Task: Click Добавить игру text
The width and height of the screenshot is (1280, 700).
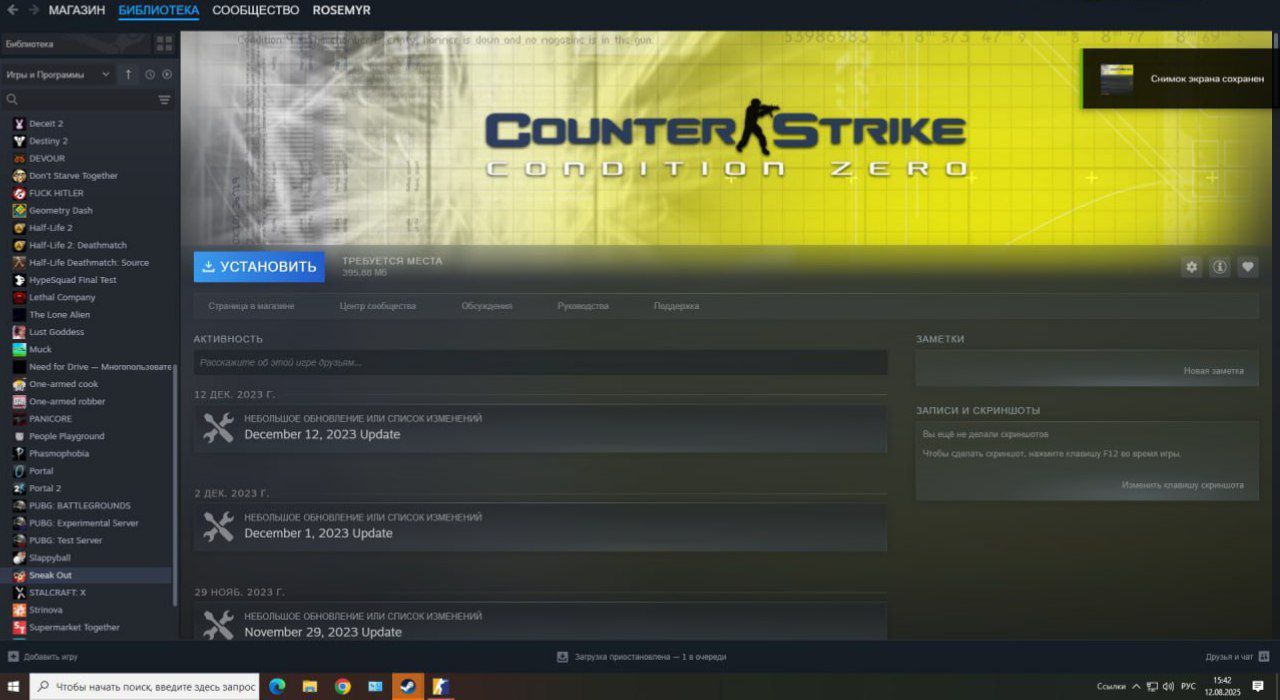Action: click(x=50, y=657)
